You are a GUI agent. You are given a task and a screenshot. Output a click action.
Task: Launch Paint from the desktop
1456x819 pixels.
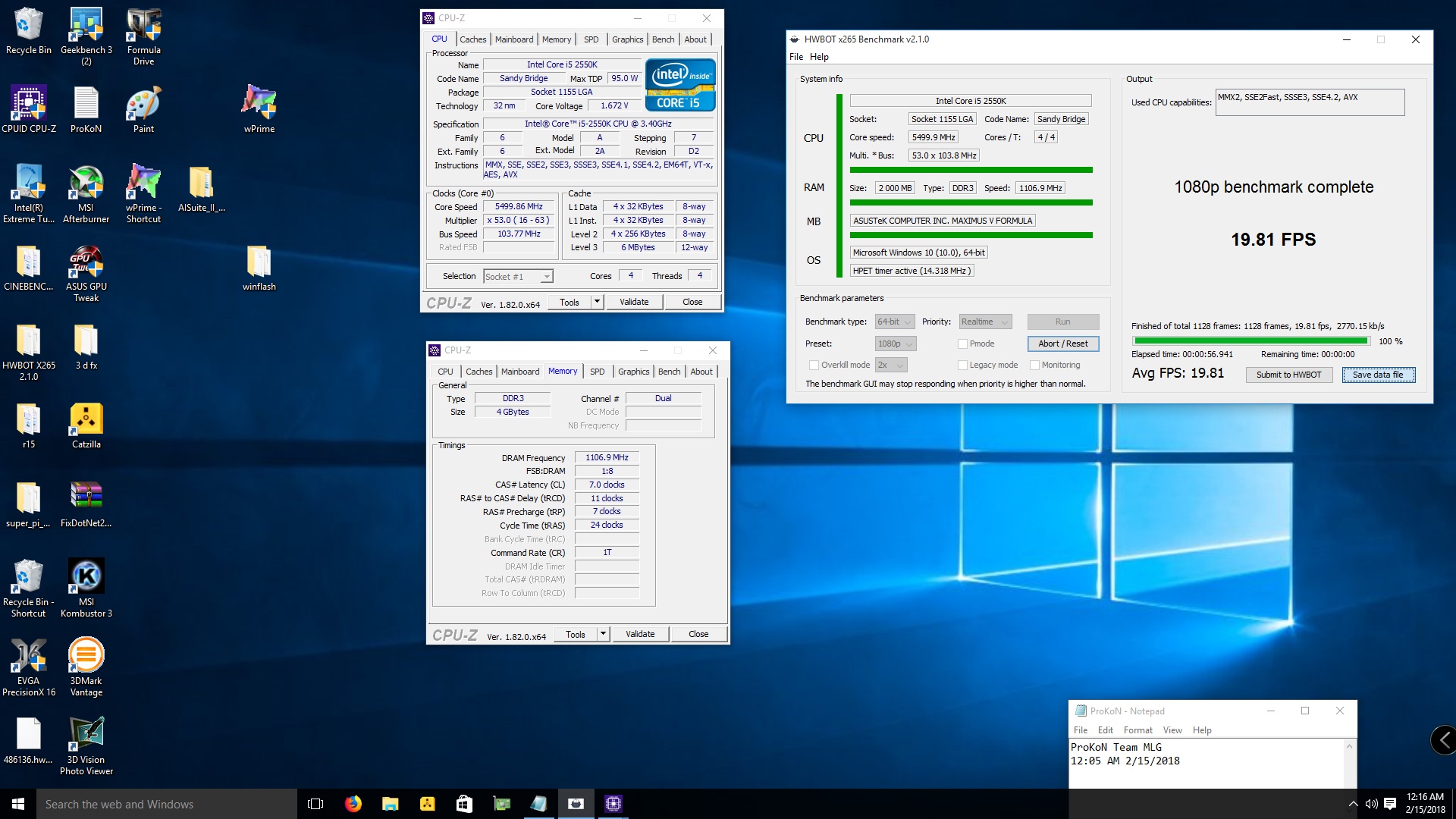pyautogui.click(x=143, y=110)
